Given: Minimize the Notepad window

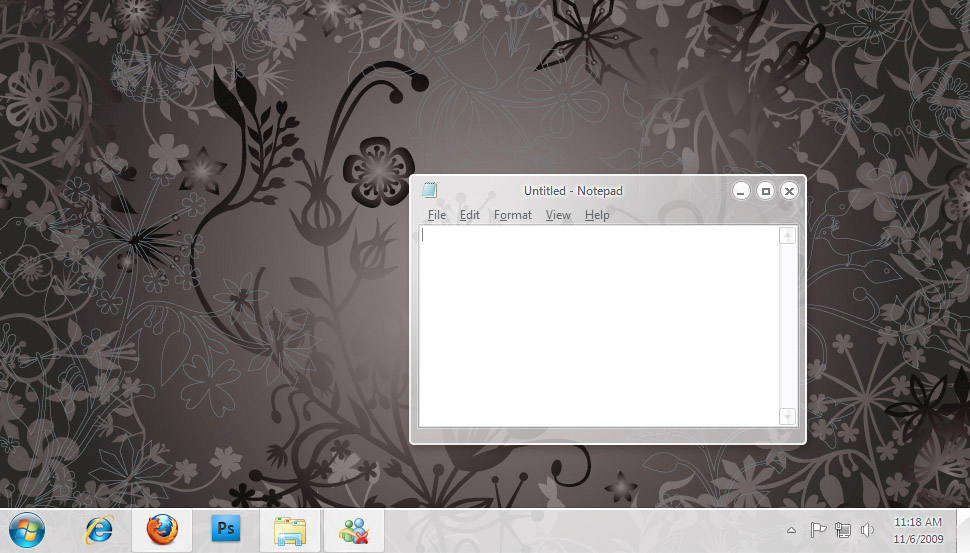Looking at the screenshot, I should tap(740, 191).
